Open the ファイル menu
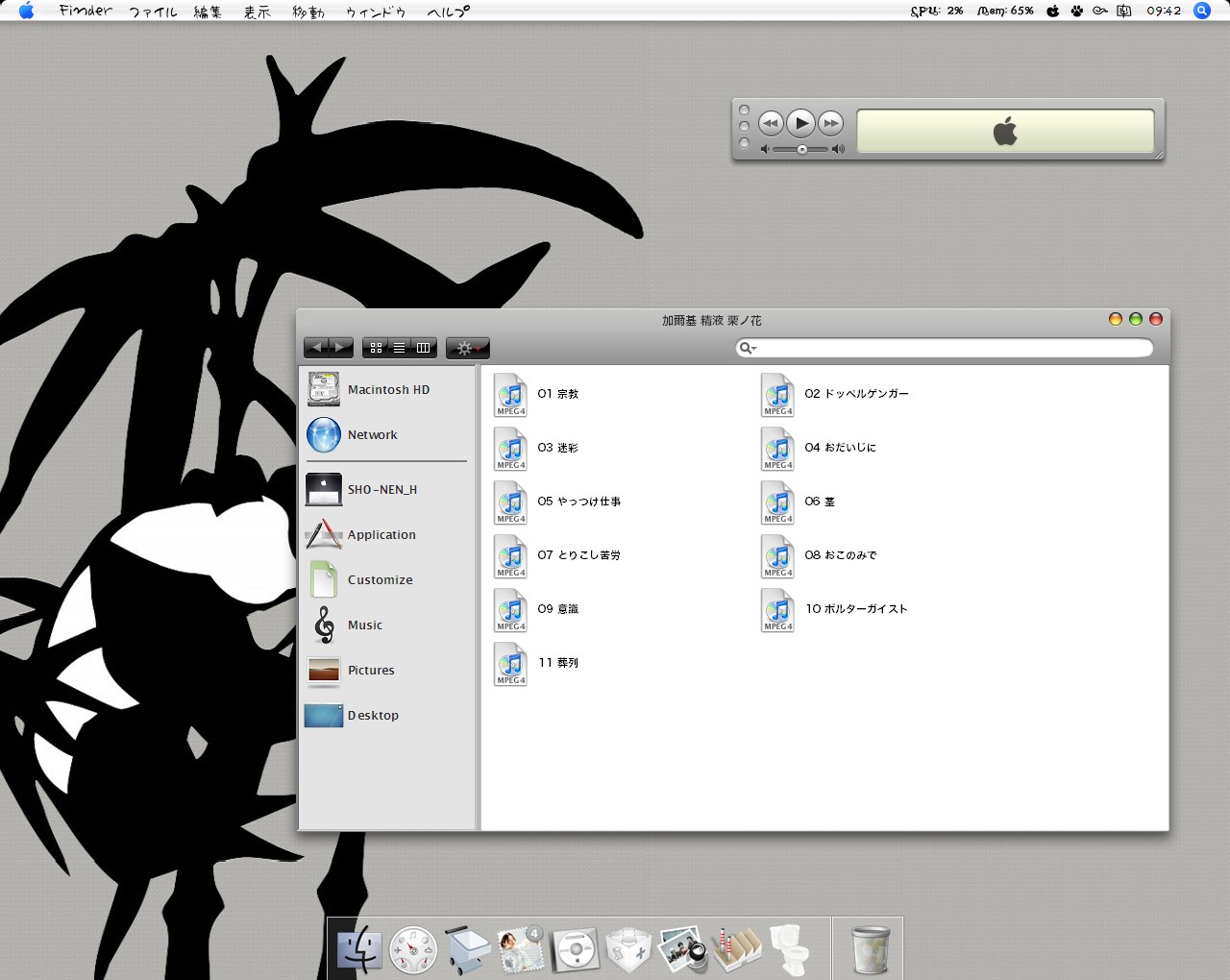 coord(154,12)
